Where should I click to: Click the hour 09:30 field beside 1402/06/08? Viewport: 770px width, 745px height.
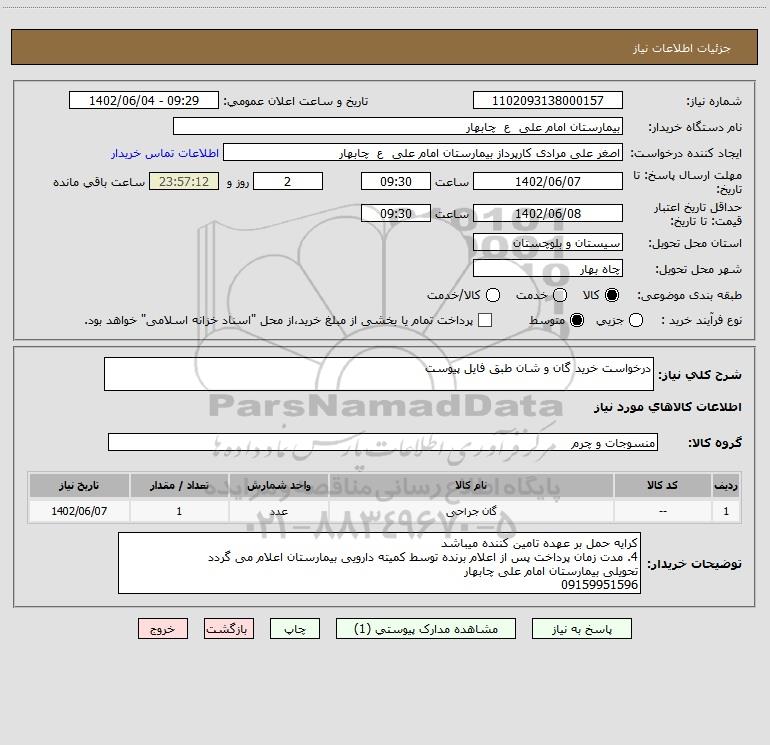(396, 213)
